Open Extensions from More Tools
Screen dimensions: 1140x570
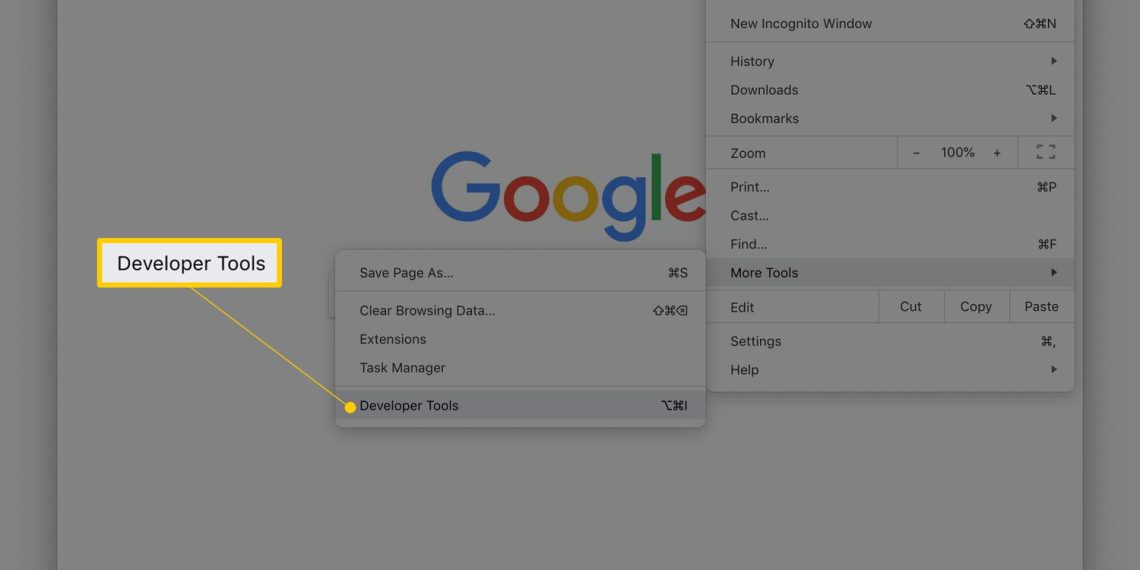click(x=520, y=340)
